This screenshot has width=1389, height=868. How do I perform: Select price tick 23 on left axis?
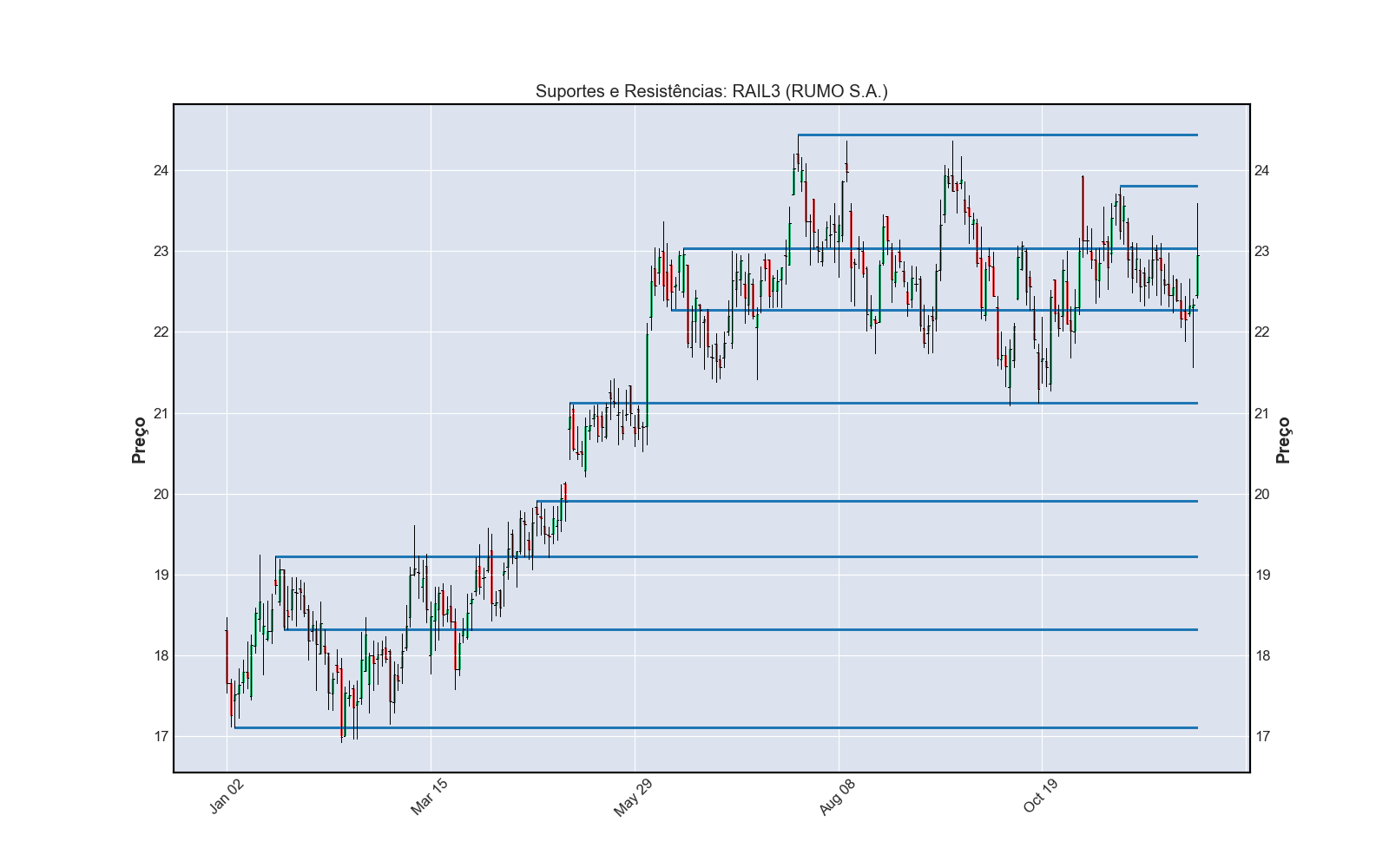(161, 252)
